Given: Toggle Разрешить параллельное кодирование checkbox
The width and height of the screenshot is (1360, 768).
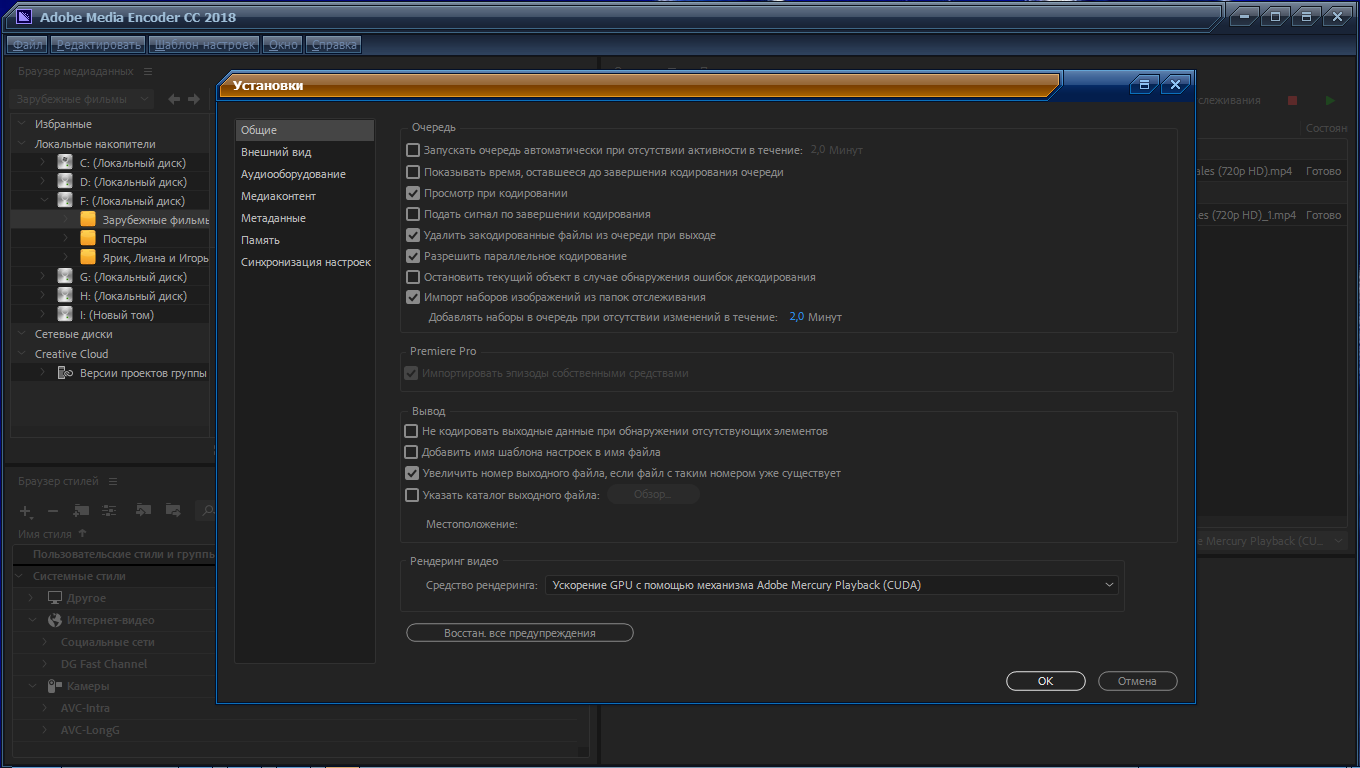Looking at the screenshot, I should pyautogui.click(x=412, y=256).
